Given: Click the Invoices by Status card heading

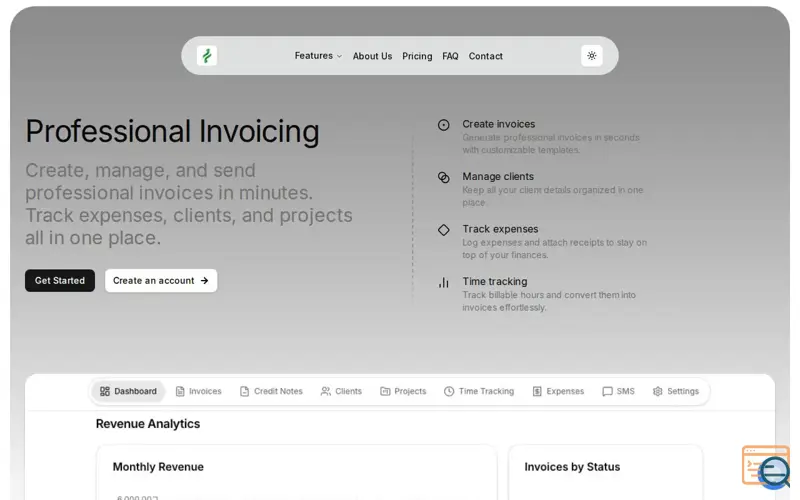Looking at the screenshot, I should [x=572, y=467].
